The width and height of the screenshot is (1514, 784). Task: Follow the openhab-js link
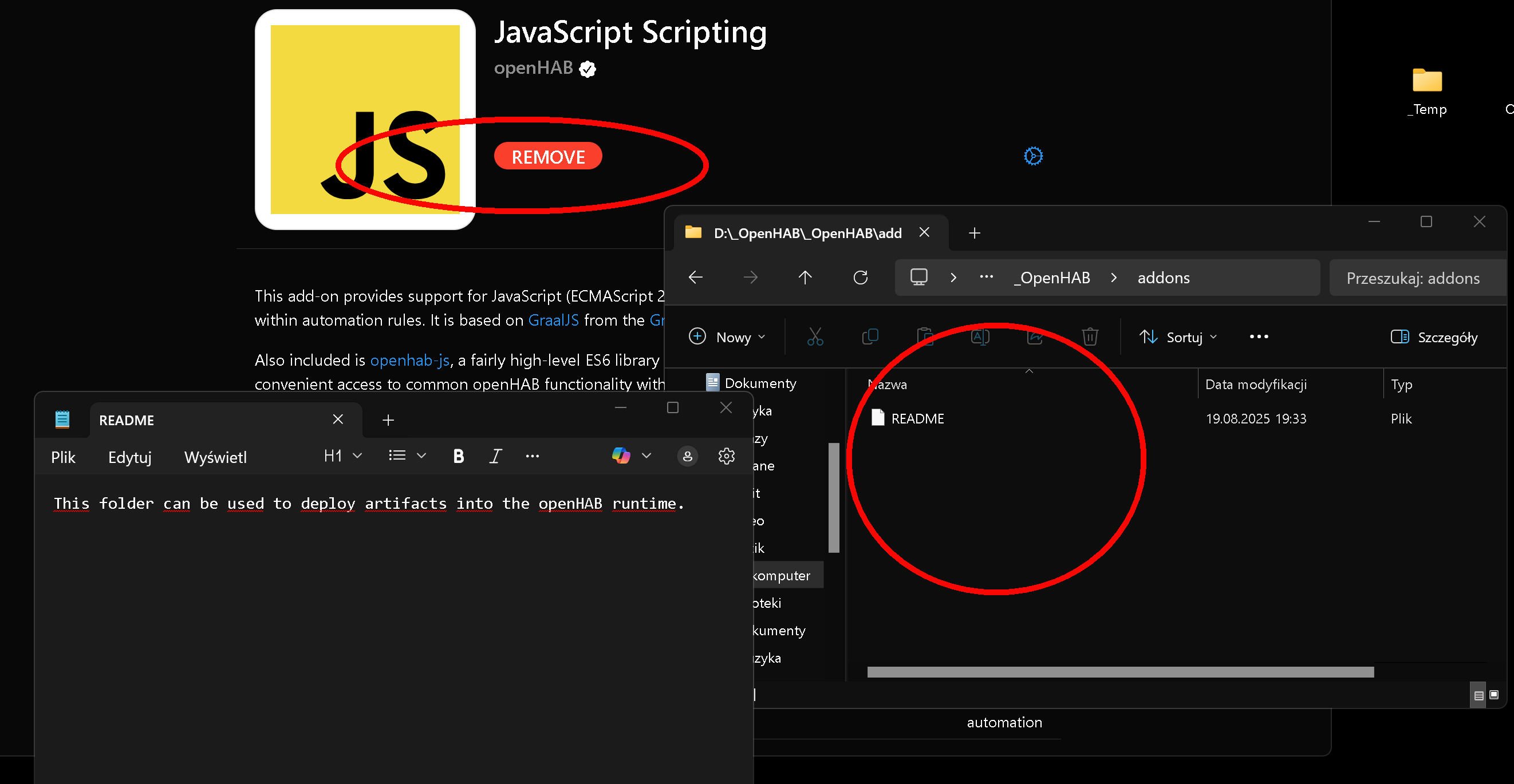point(409,361)
